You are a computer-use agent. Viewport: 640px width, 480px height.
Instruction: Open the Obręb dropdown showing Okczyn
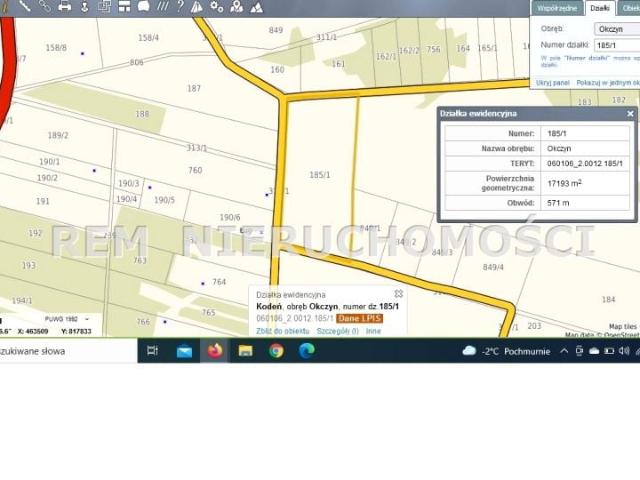point(616,29)
